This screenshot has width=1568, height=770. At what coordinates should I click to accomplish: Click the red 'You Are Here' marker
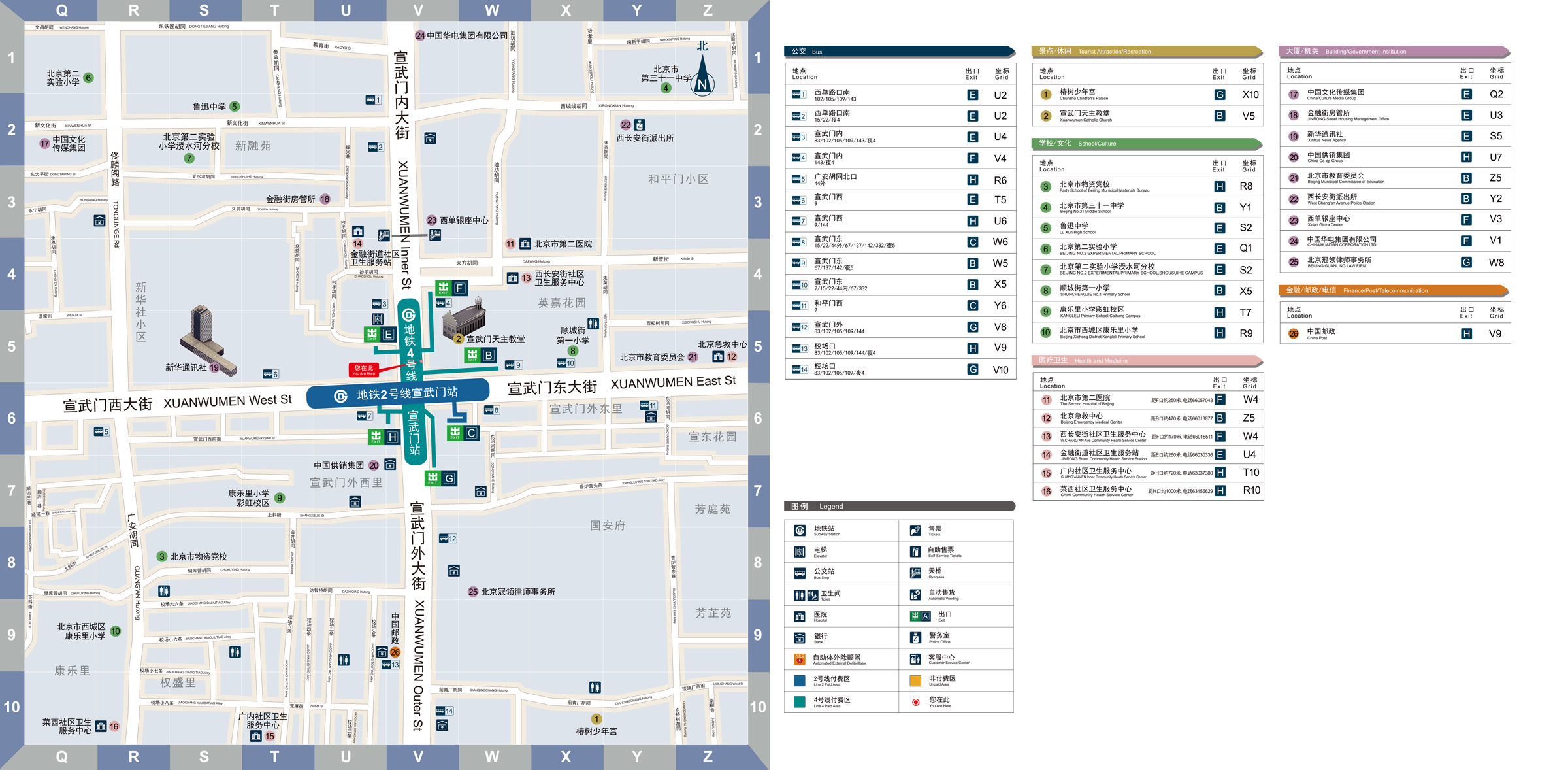point(364,370)
